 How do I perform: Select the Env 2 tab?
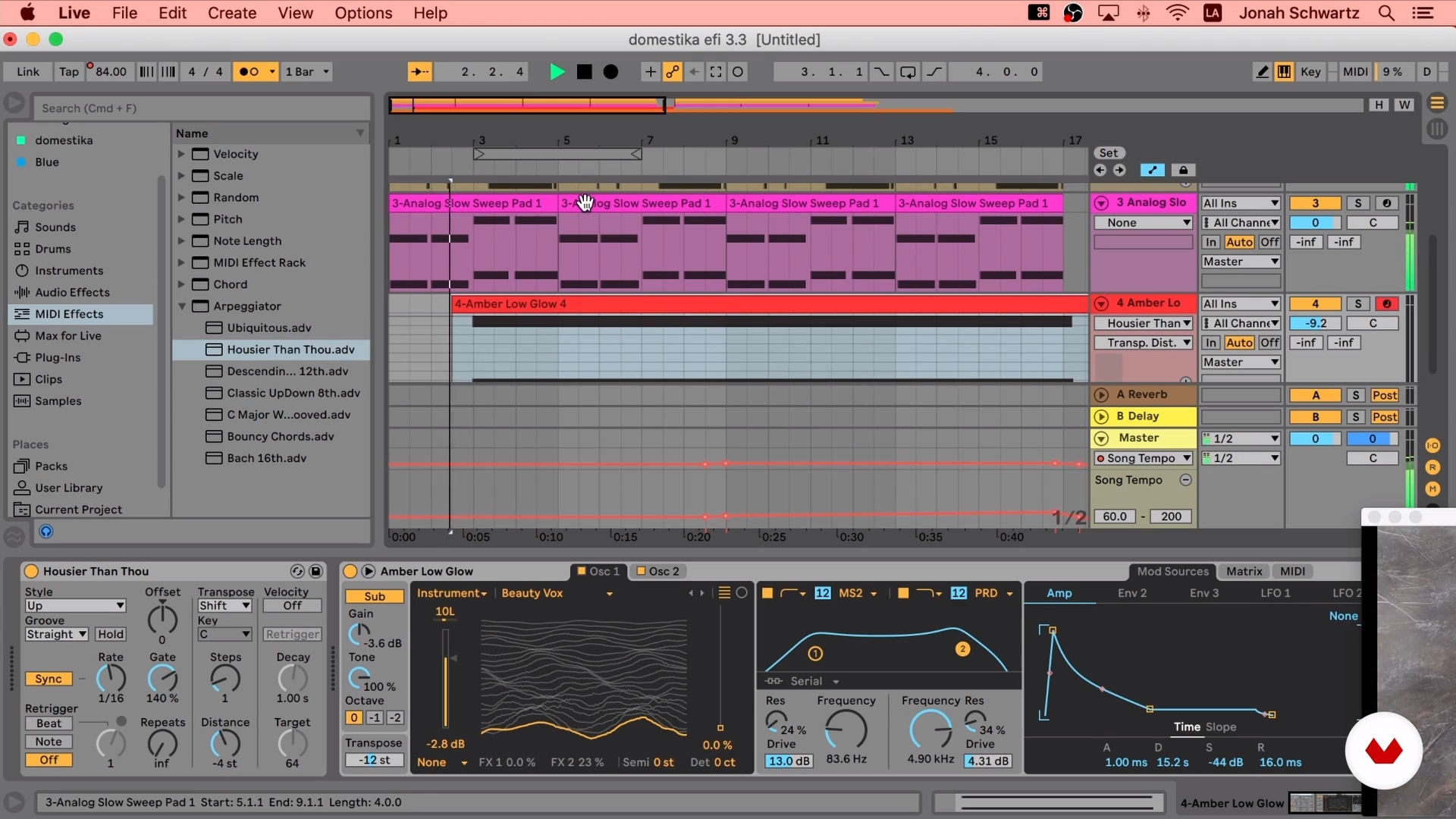[x=1132, y=593]
